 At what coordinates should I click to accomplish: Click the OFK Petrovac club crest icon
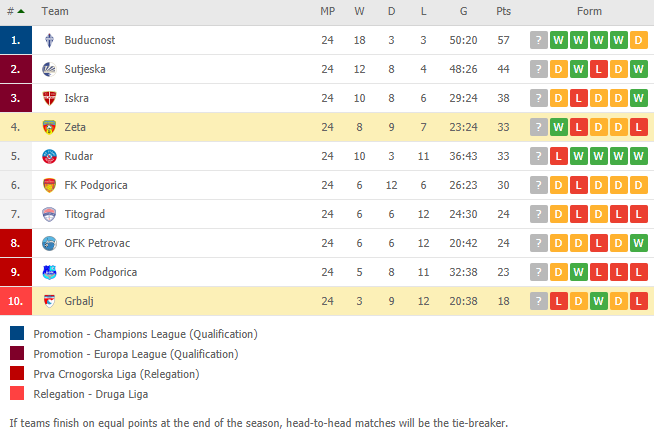coord(49,243)
